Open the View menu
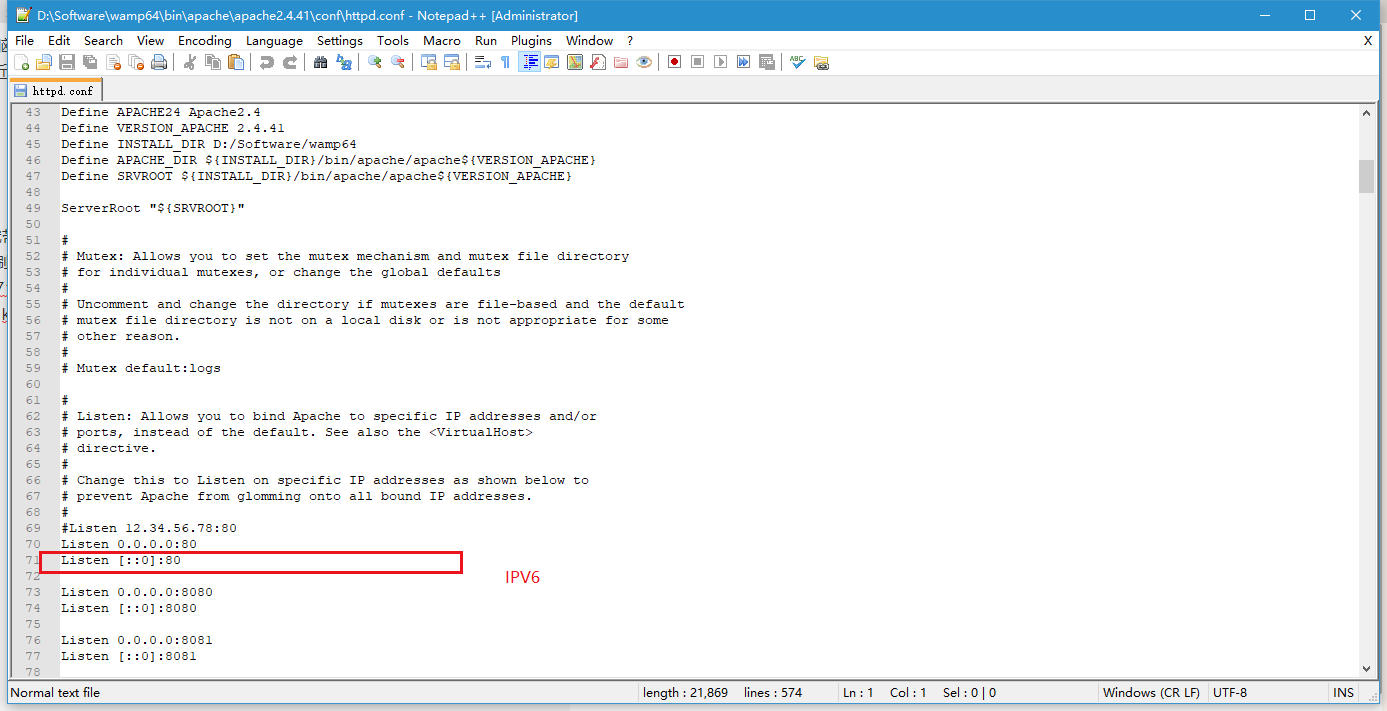 (x=150, y=41)
